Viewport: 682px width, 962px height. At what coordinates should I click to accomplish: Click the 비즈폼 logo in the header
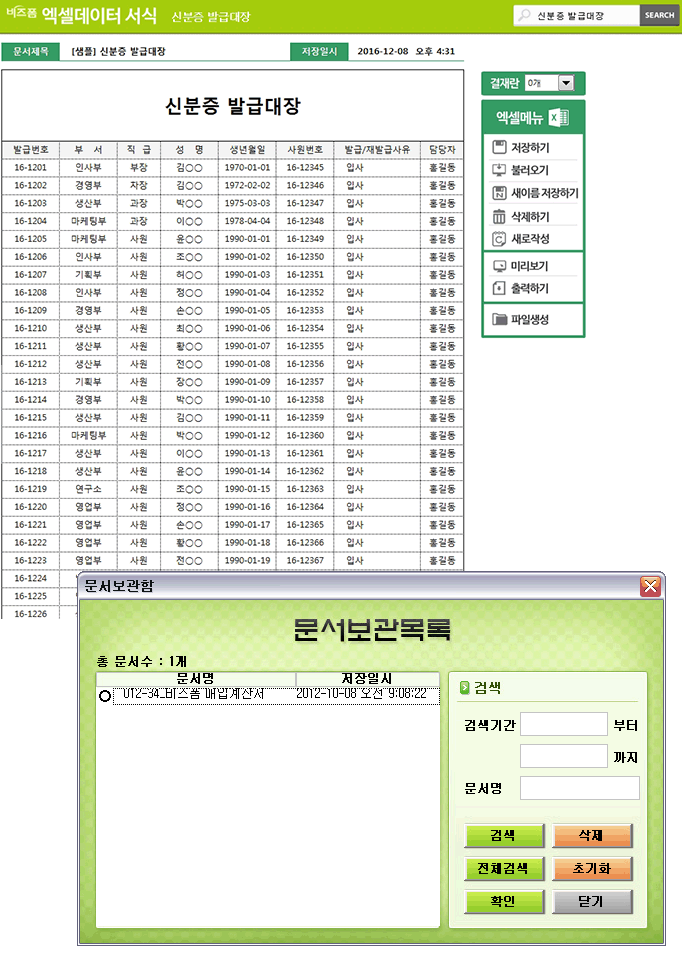pyautogui.click(x=21, y=12)
